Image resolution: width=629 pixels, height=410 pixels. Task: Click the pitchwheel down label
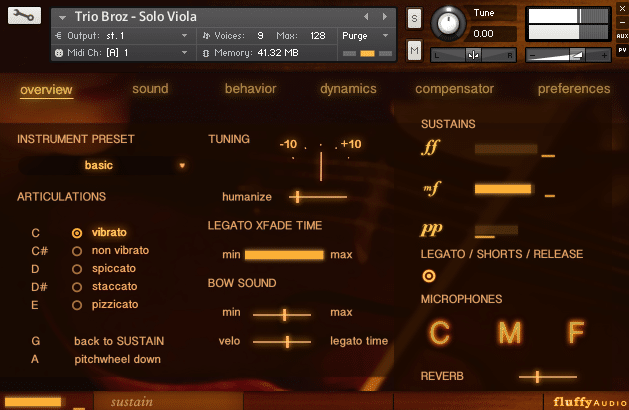[x=117, y=359]
